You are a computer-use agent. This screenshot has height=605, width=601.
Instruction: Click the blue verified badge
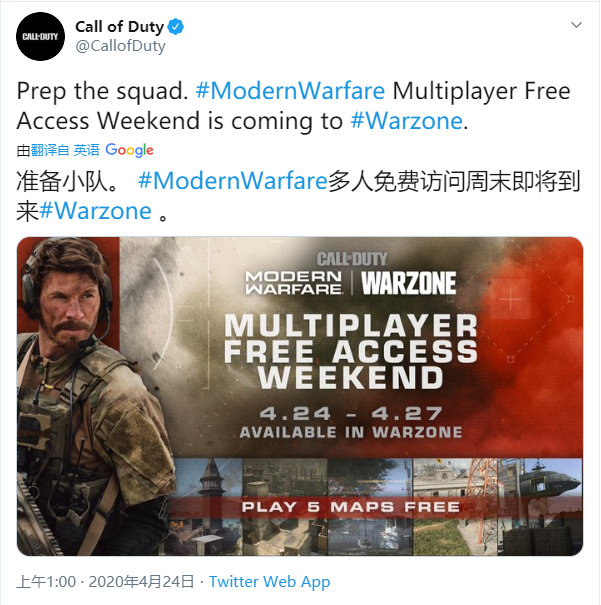click(x=176, y=27)
